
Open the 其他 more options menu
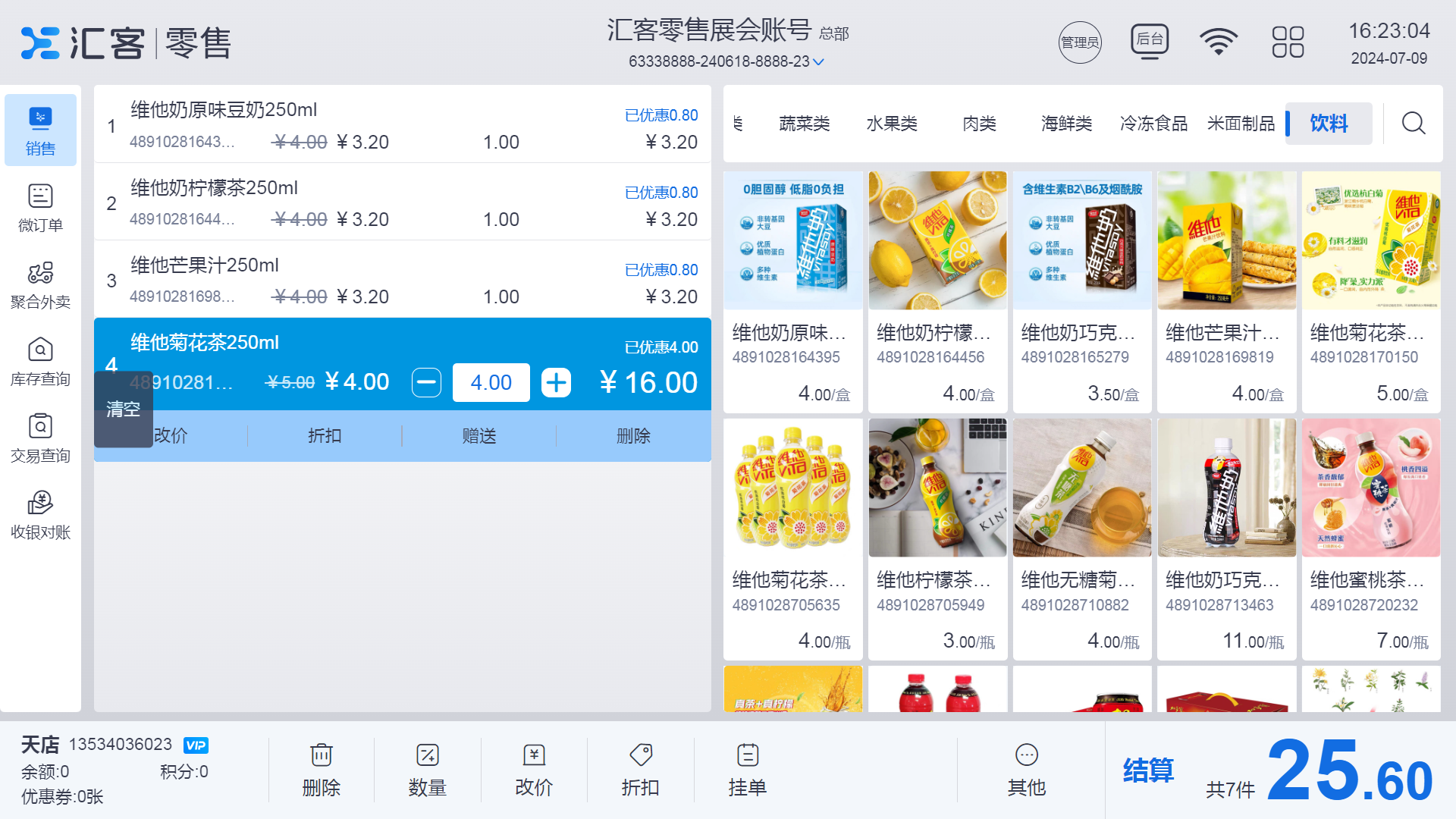(1027, 768)
